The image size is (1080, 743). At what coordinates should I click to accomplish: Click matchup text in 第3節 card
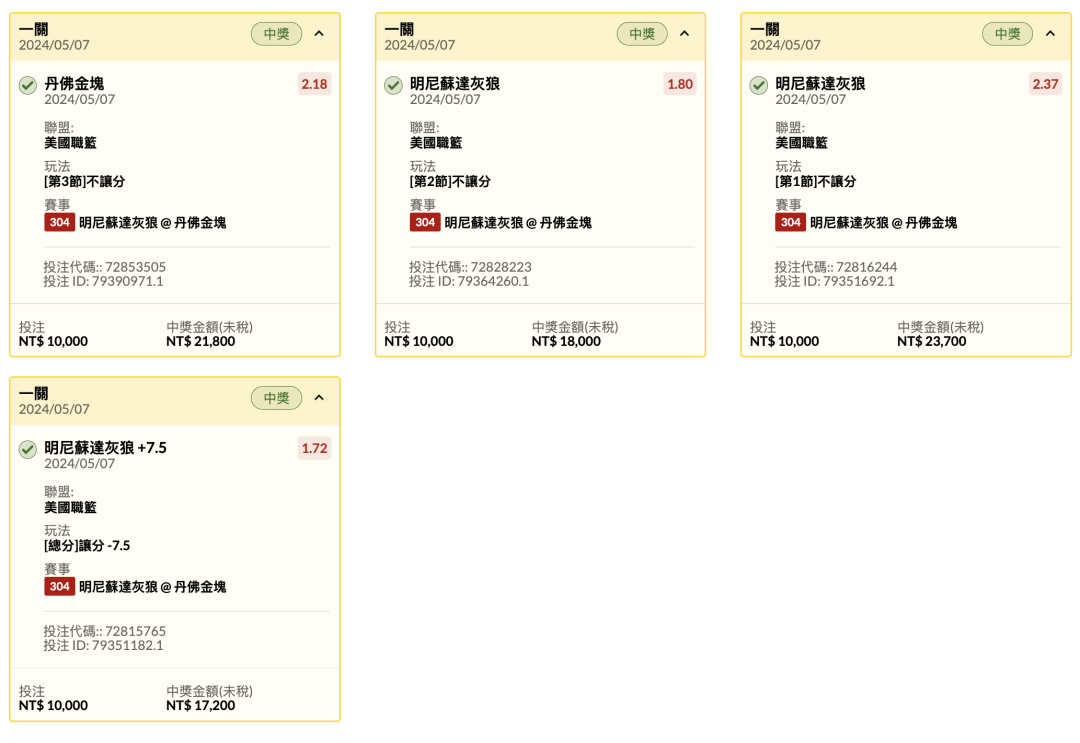(x=152, y=223)
